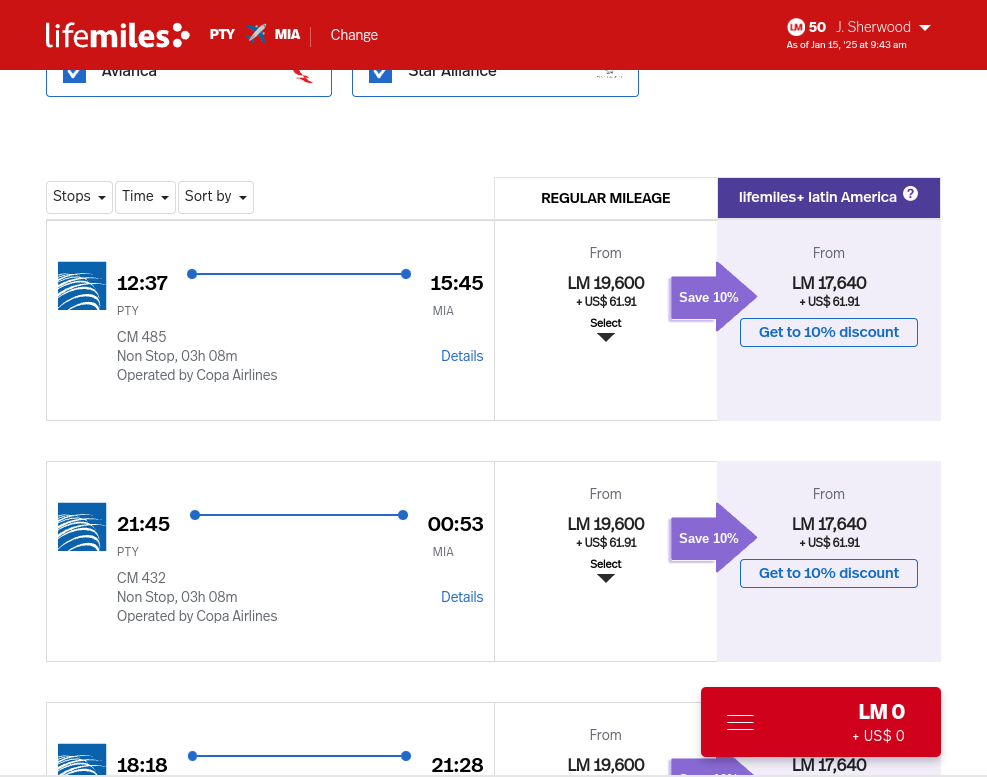Click the Change route link
This screenshot has width=987, height=777.
pos(354,35)
